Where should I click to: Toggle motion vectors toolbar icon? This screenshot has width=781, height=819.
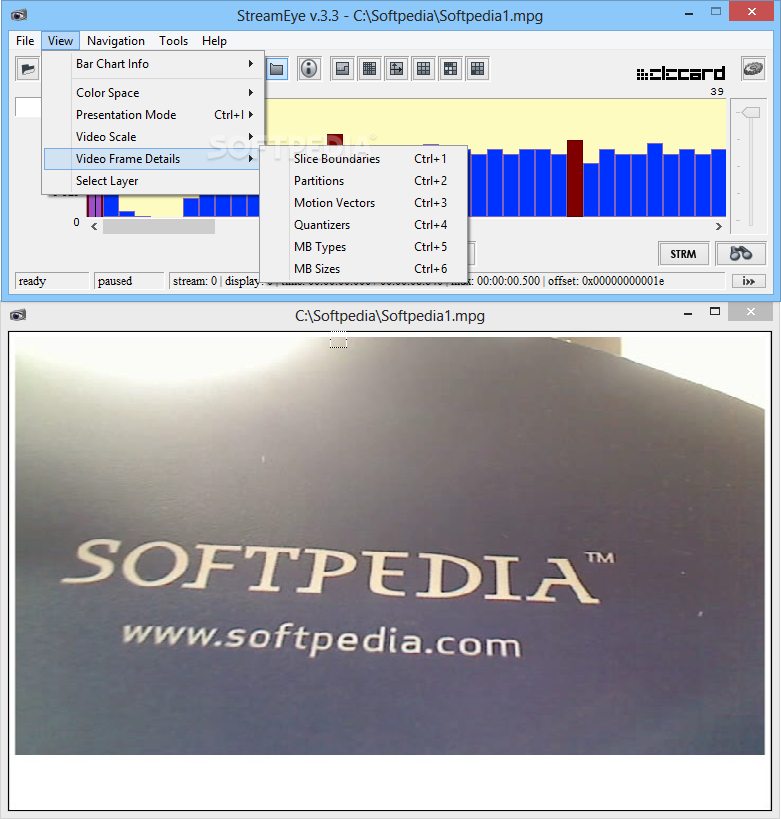397,68
